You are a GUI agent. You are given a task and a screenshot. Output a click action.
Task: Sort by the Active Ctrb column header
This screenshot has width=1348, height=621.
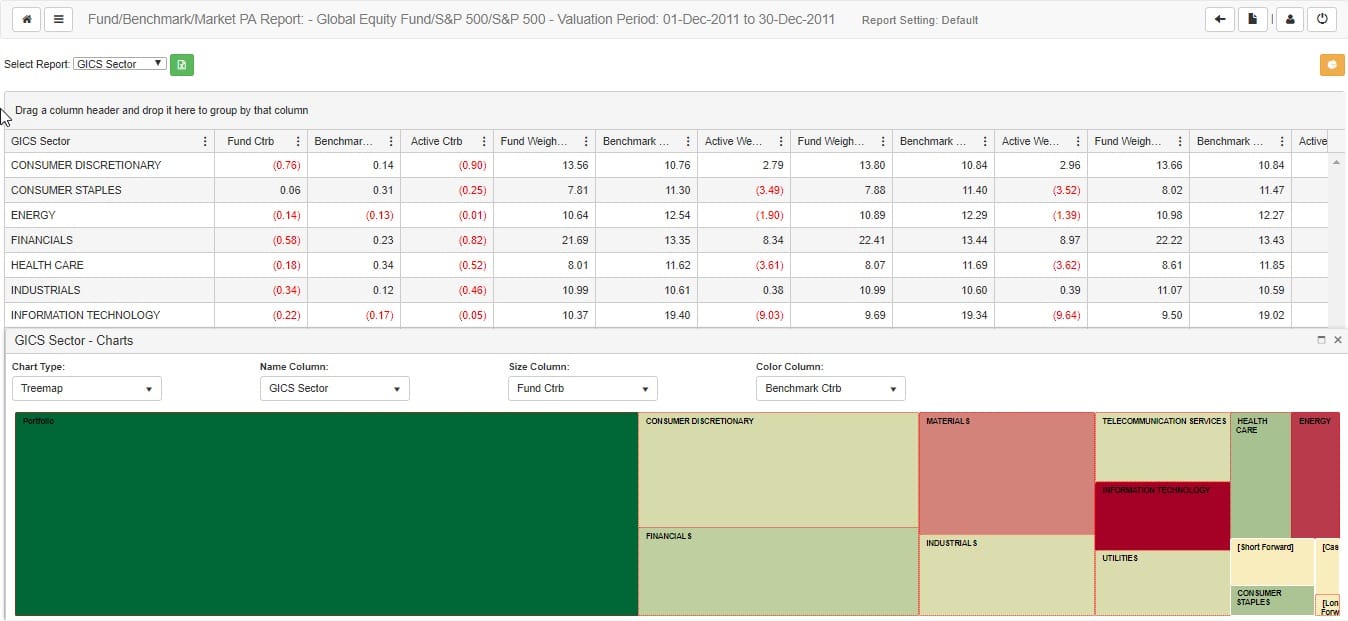437,141
